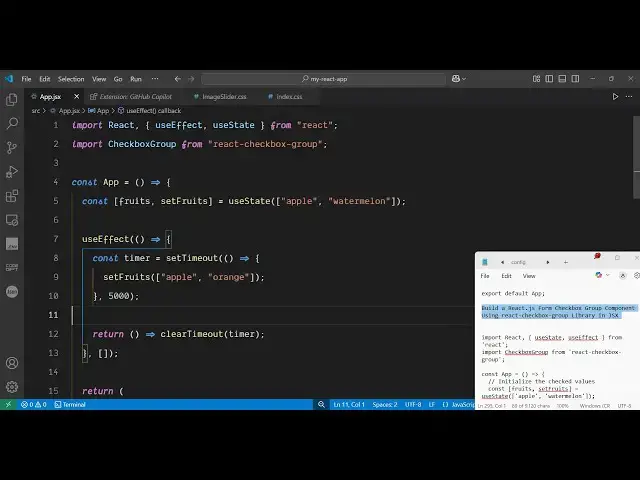The image size is (640, 480).
Task: Click the App.jsx breadcrumb
Action: tap(69, 111)
